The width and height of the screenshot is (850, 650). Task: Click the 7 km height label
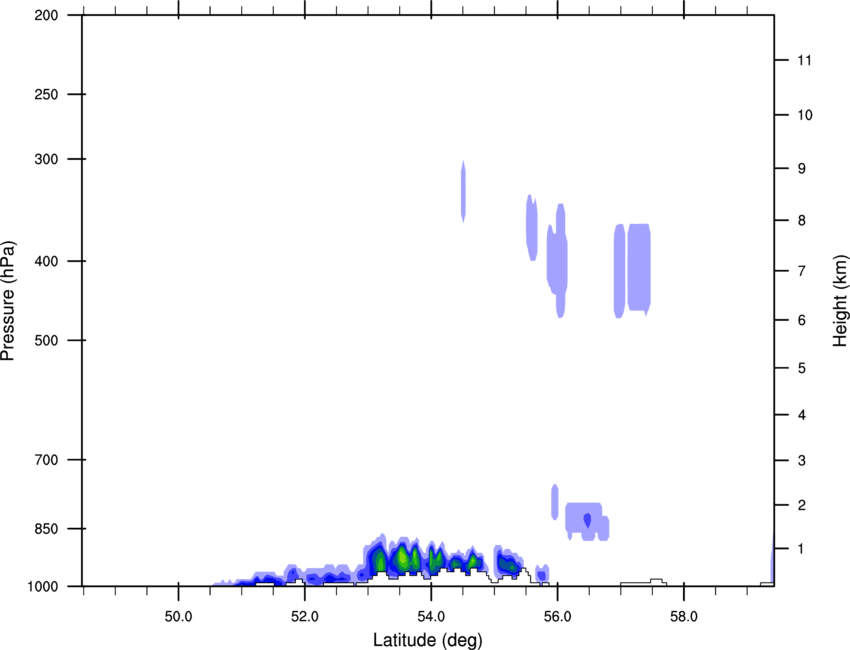click(x=802, y=271)
